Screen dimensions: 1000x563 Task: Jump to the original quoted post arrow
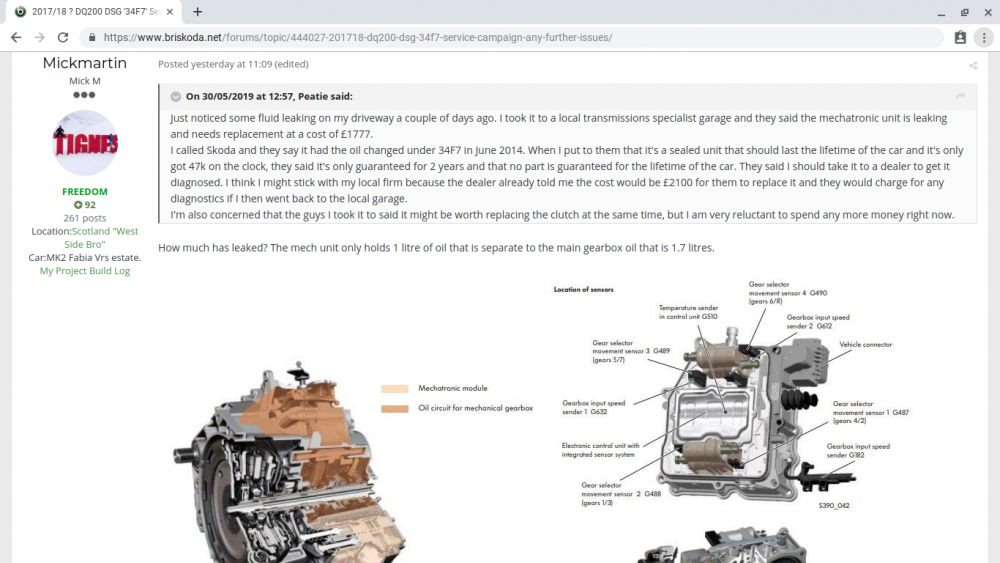[960, 96]
